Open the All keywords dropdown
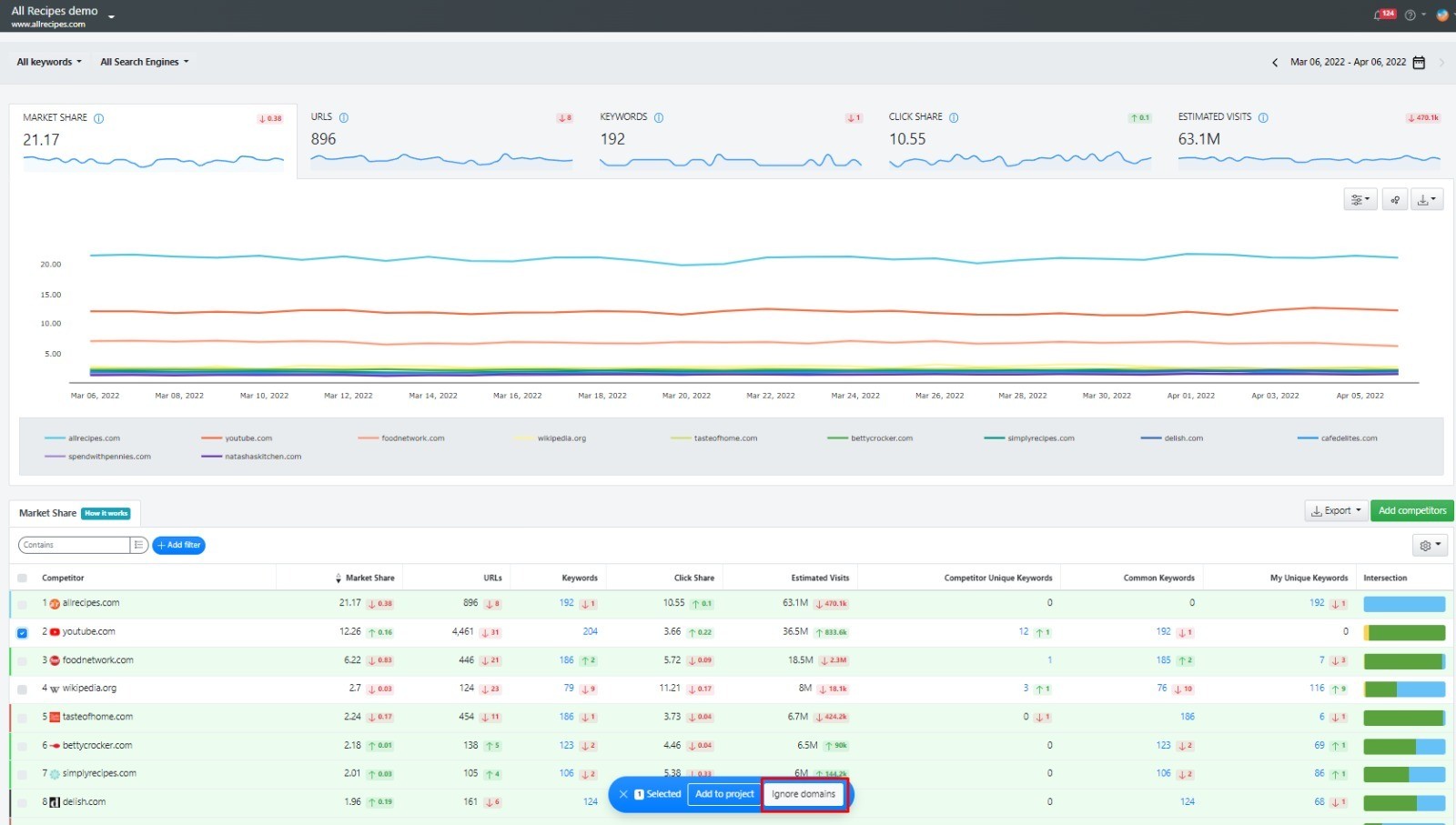This screenshot has width=1456, height=825. [49, 62]
